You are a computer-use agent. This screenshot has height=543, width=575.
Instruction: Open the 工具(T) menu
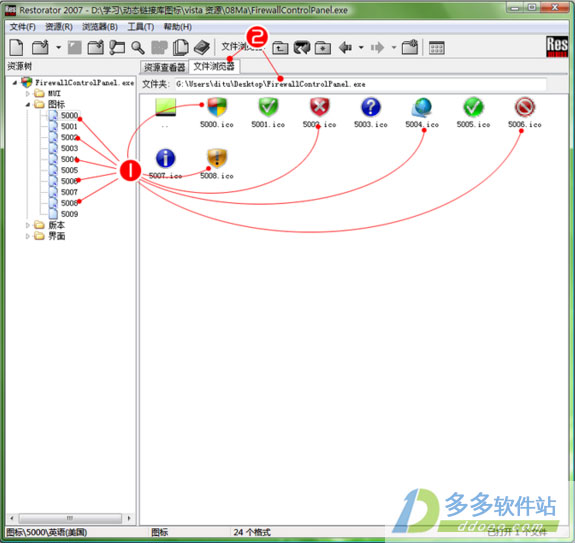(x=140, y=27)
